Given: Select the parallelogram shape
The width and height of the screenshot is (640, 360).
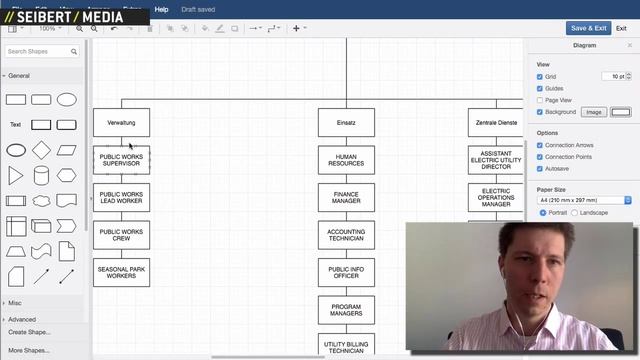Looking at the screenshot, I should [67, 150].
